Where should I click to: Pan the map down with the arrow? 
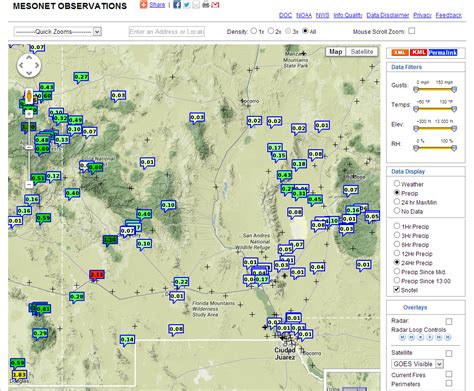click(29, 73)
